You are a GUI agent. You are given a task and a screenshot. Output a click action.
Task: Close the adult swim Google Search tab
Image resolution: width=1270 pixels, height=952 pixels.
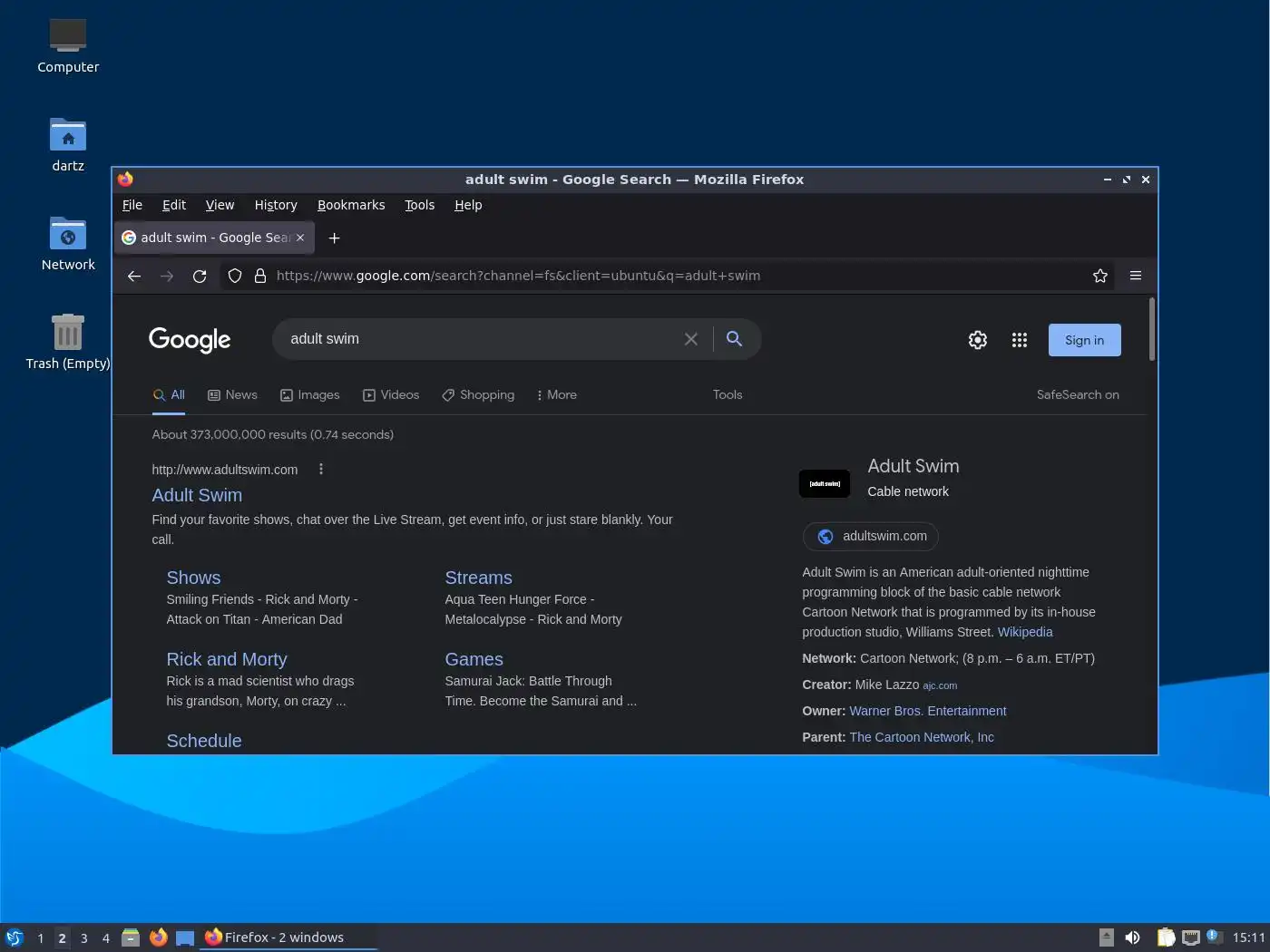300,238
